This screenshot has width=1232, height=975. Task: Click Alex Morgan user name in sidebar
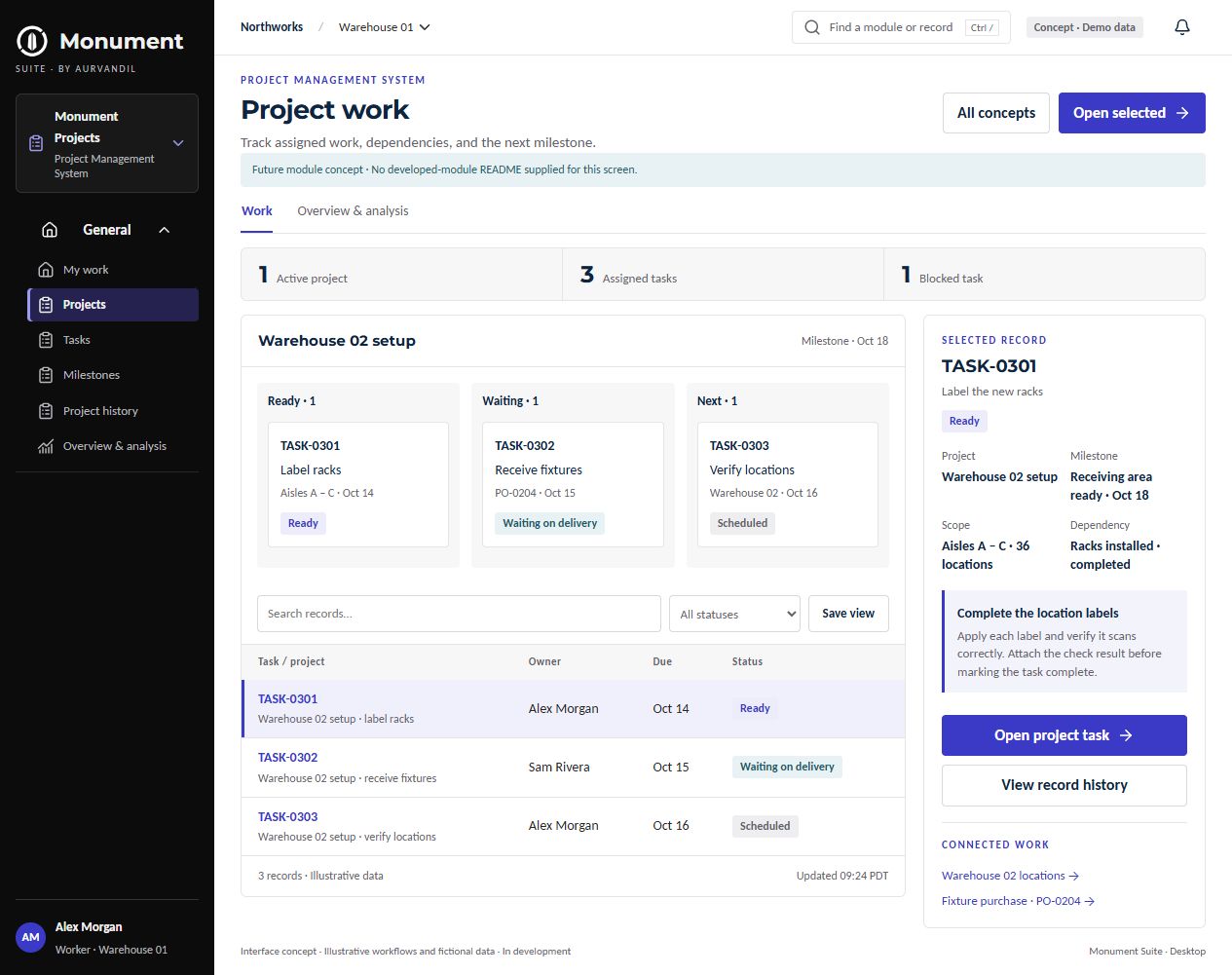tap(89, 926)
